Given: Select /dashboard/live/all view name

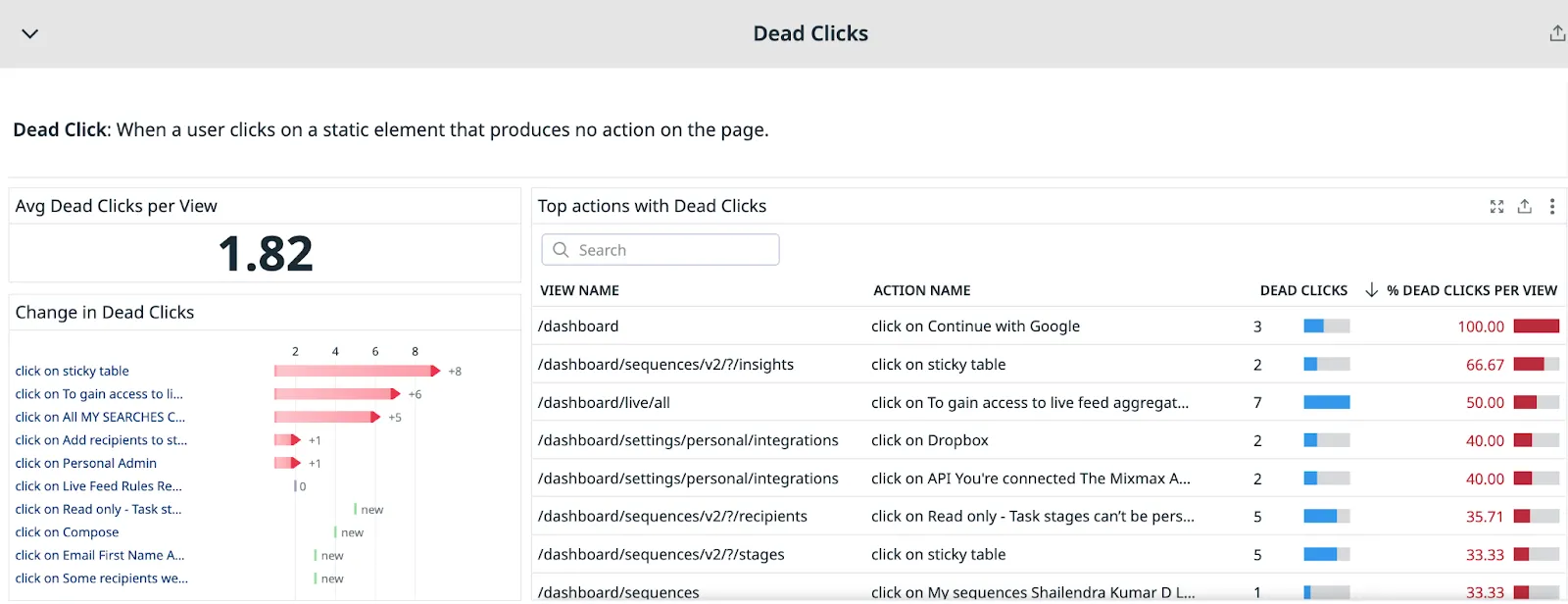Looking at the screenshot, I should [x=604, y=403].
